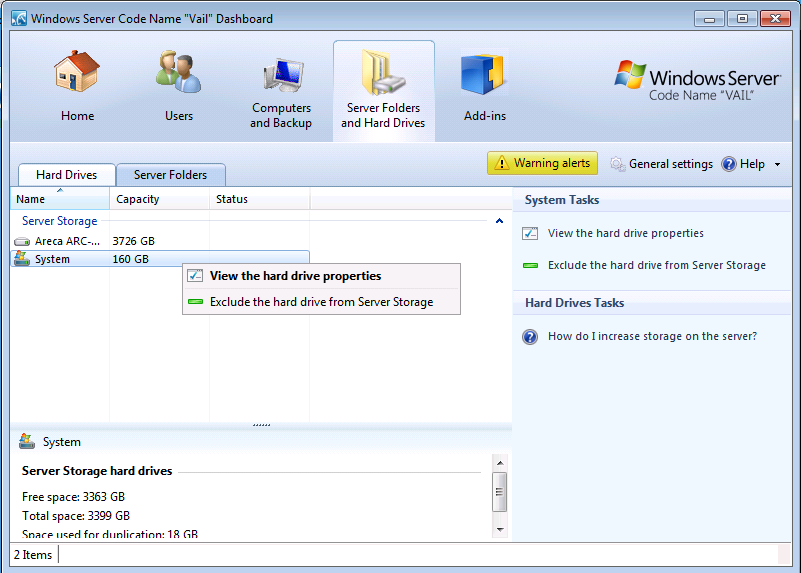Image resolution: width=801 pixels, height=573 pixels.
Task: Sort by the Name column header
Action: [60, 199]
